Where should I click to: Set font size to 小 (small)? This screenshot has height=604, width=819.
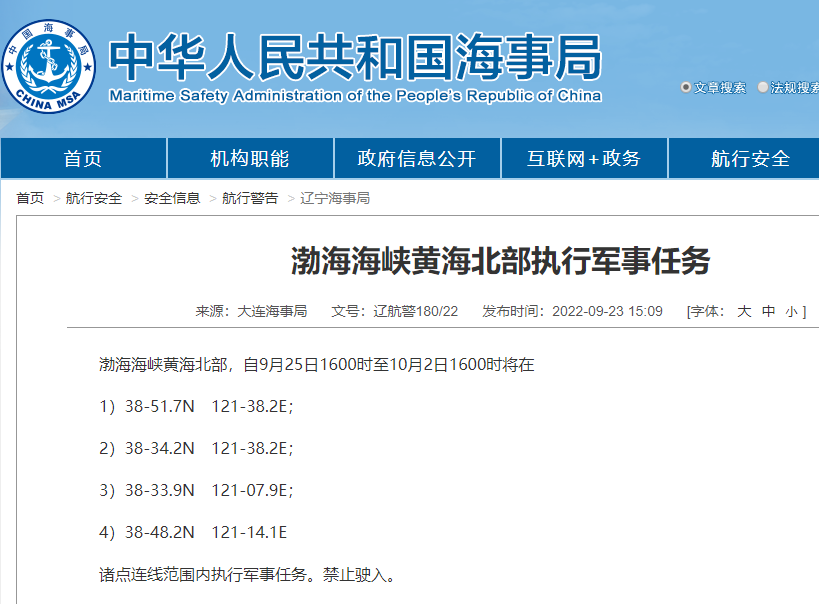coord(791,311)
